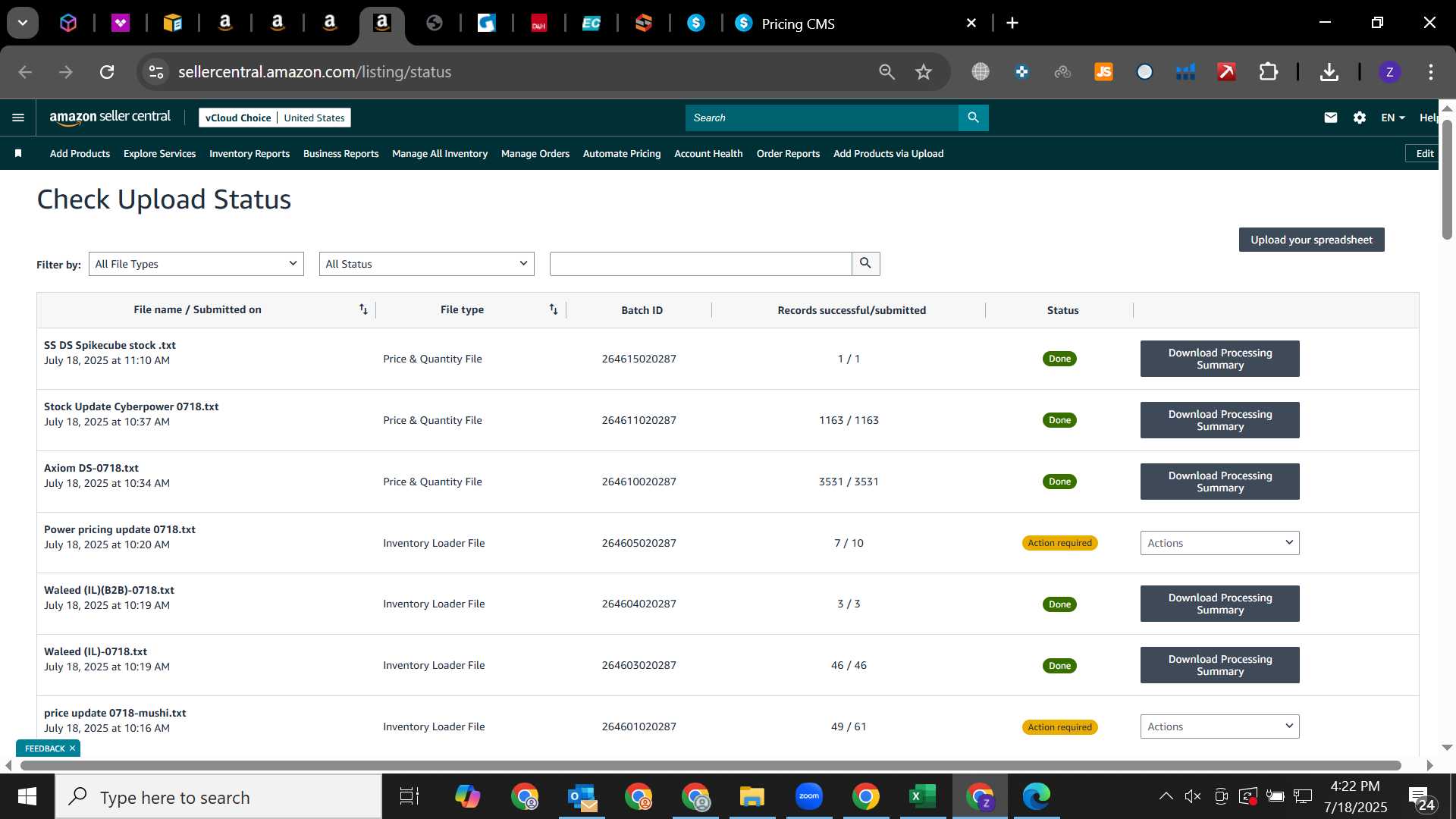Open the Chrome extensions puzzle icon
Image resolution: width=1456 pixels, height=819 pixels.
(x=1269, y=72)
